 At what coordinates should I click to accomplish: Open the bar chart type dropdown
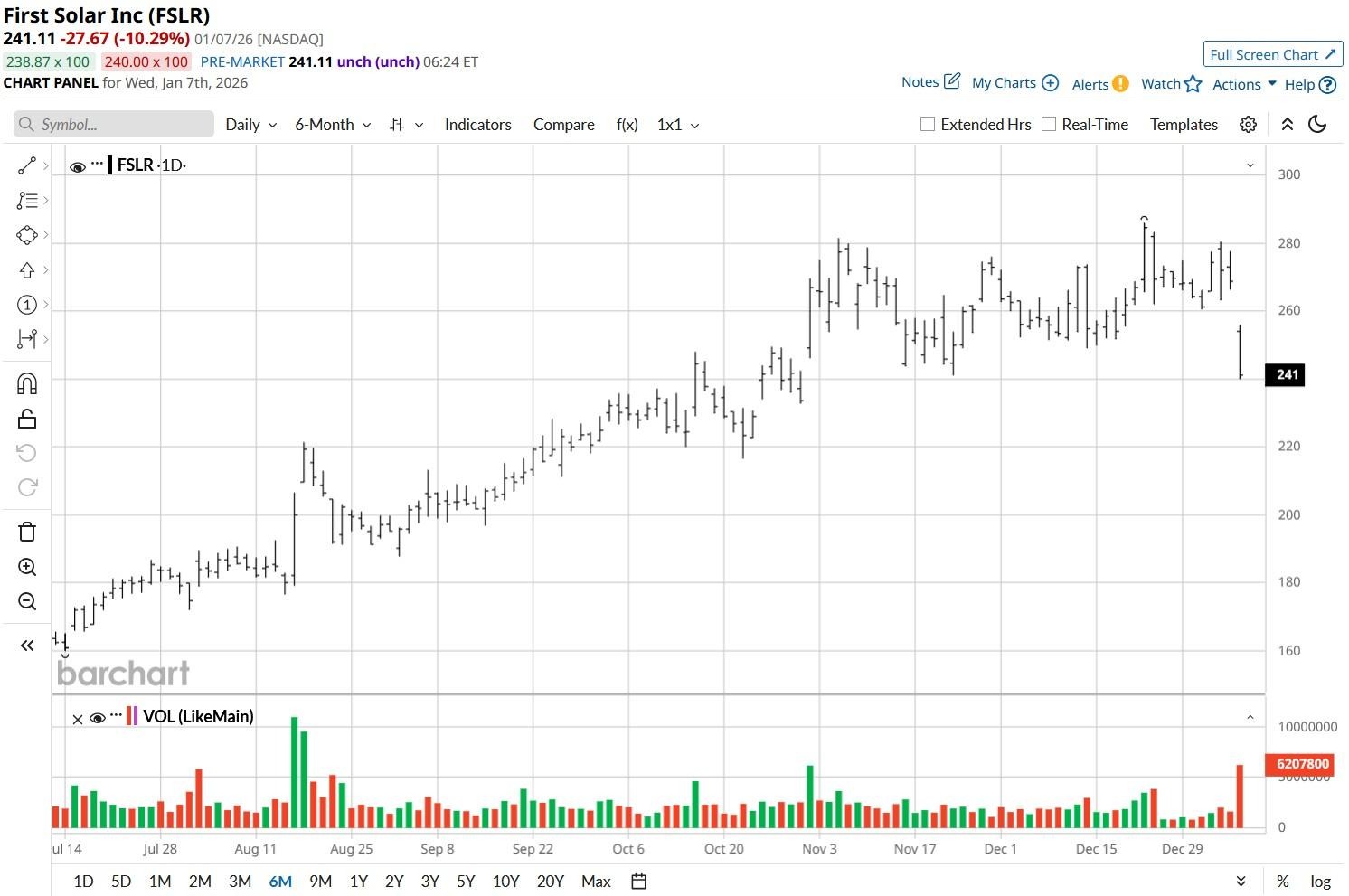(x=406, y=125)
